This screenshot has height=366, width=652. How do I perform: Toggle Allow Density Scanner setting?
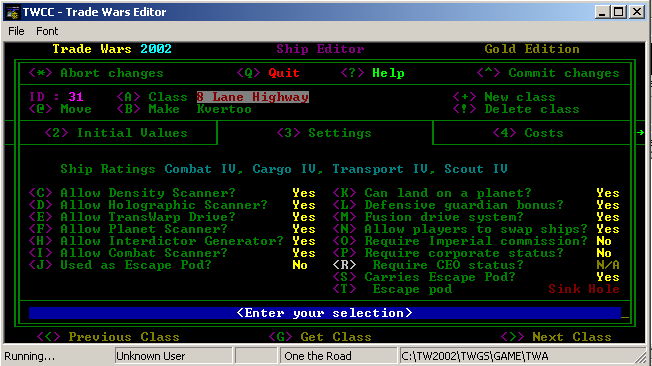(x=172, y=193)
